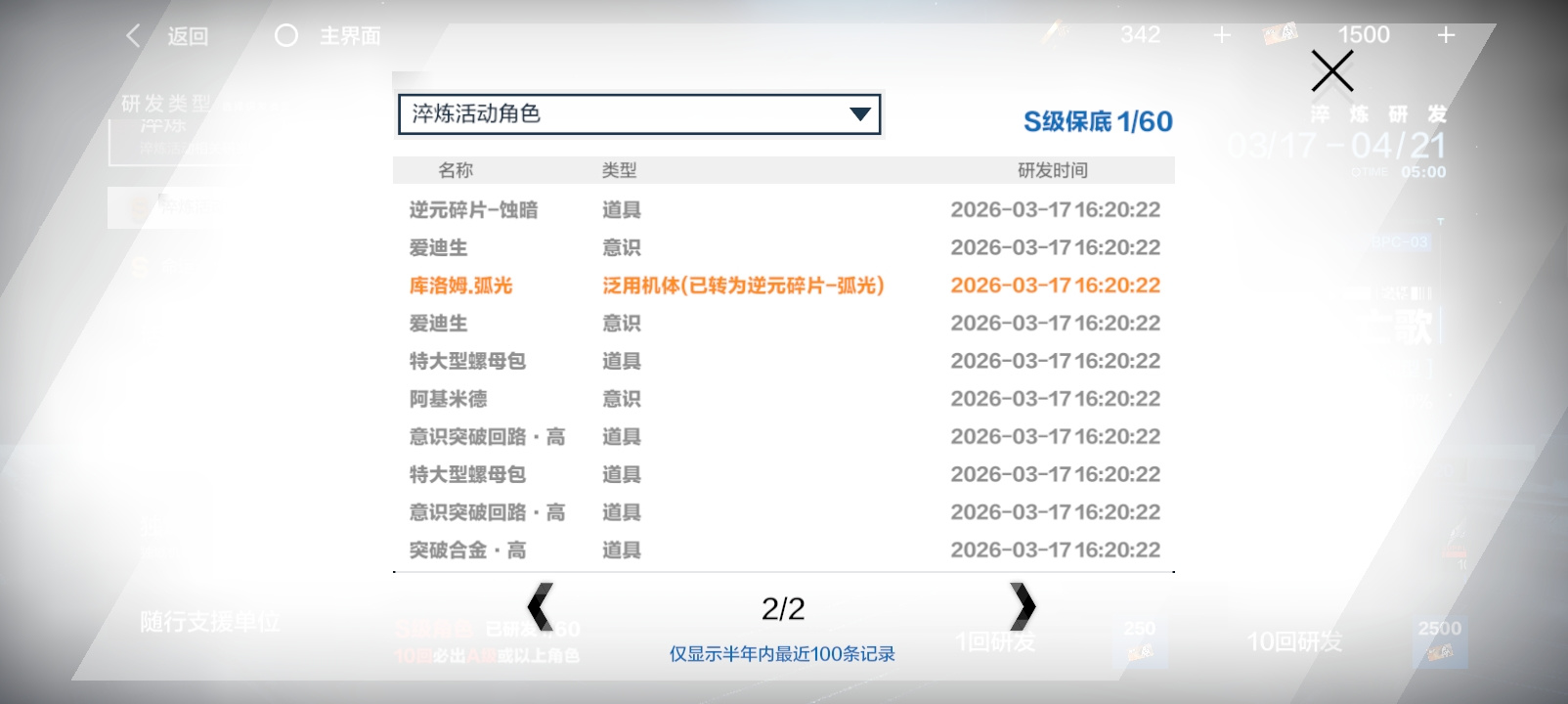1568x704 pixels.
Task: Go to the next records page
Action: (x=1023, y=607)
